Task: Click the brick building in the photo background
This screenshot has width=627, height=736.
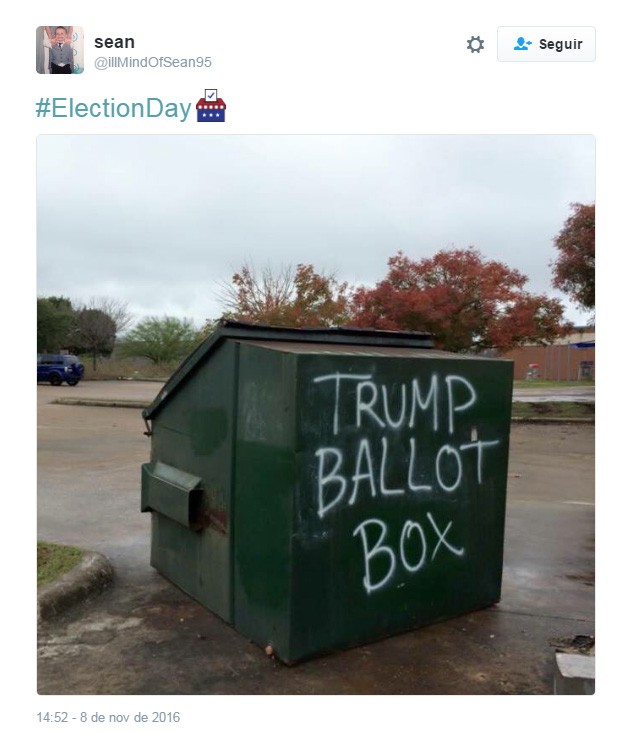Action: coord(552,359)
